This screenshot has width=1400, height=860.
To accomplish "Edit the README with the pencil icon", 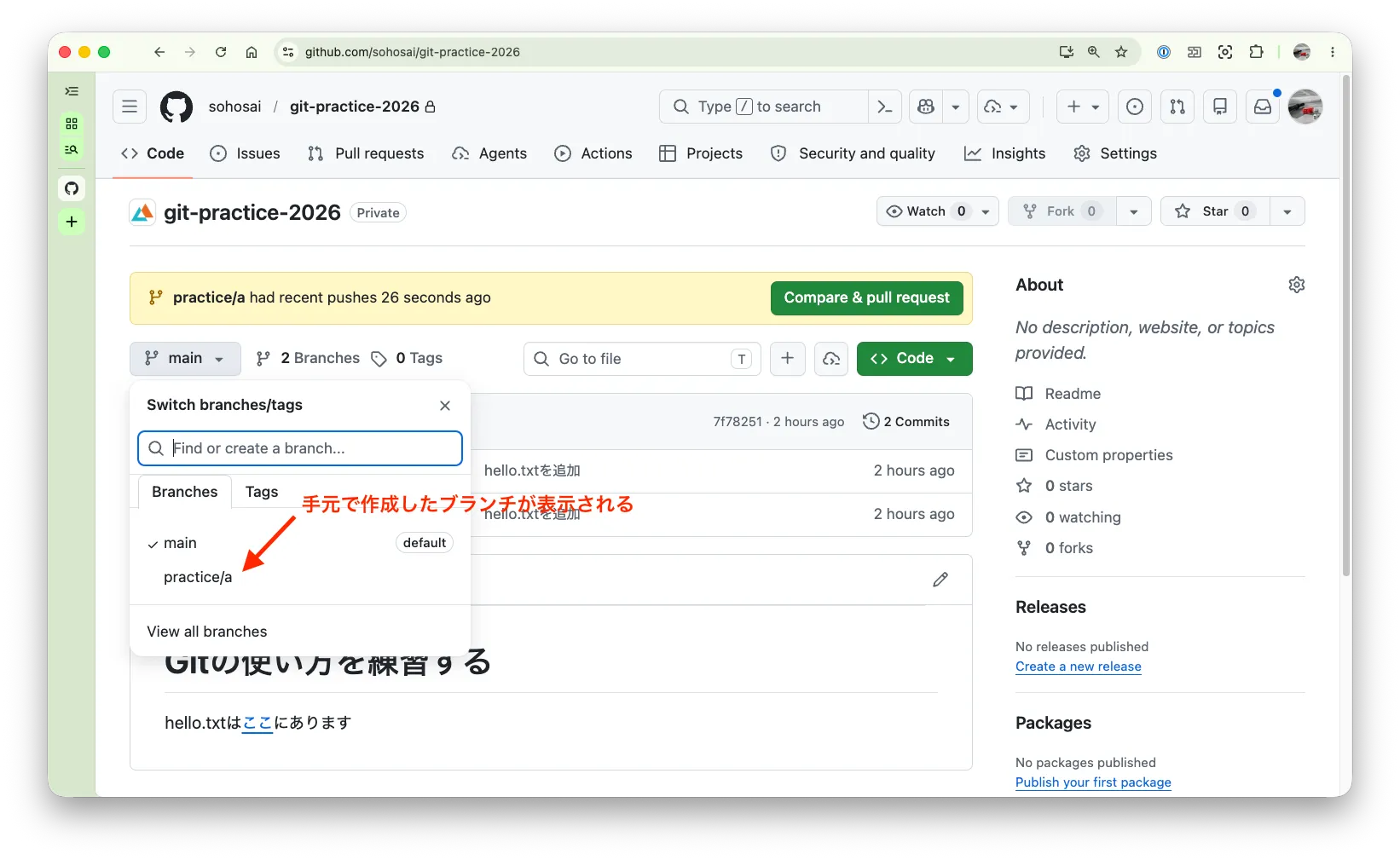I will coord(940,580).
